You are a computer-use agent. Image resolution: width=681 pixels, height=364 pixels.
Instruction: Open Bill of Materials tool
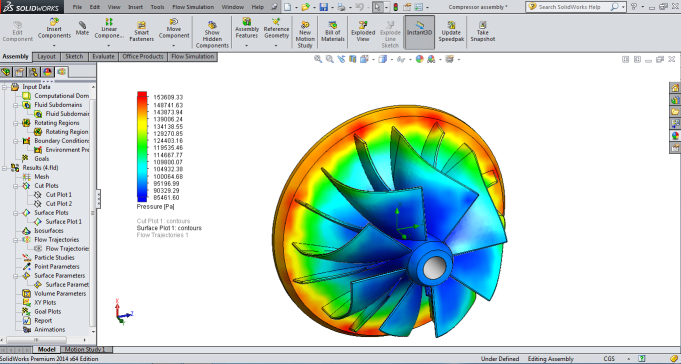pyautogui.click(x=333, y=31)
